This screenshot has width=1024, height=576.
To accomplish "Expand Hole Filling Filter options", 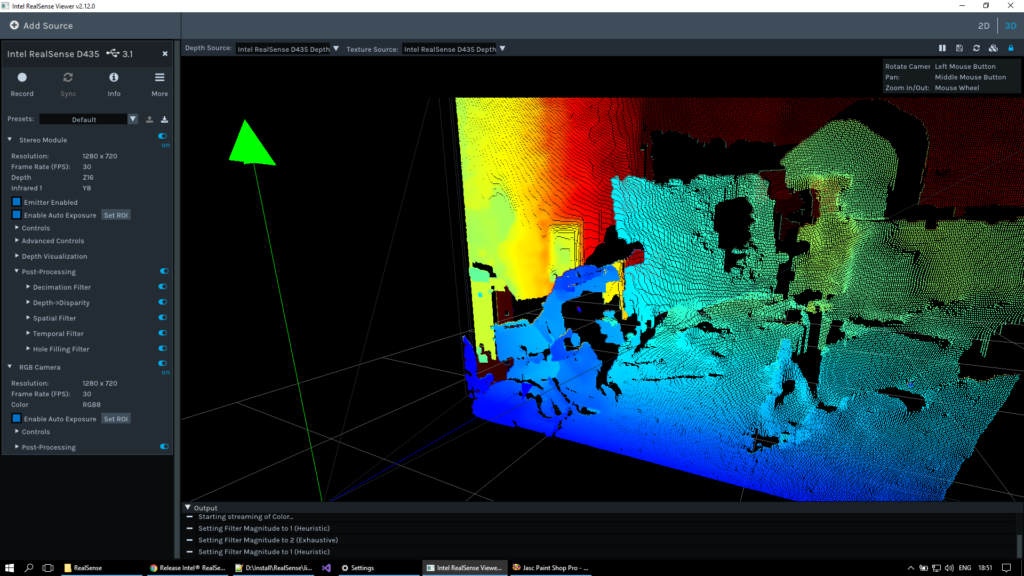I will 28,349.
